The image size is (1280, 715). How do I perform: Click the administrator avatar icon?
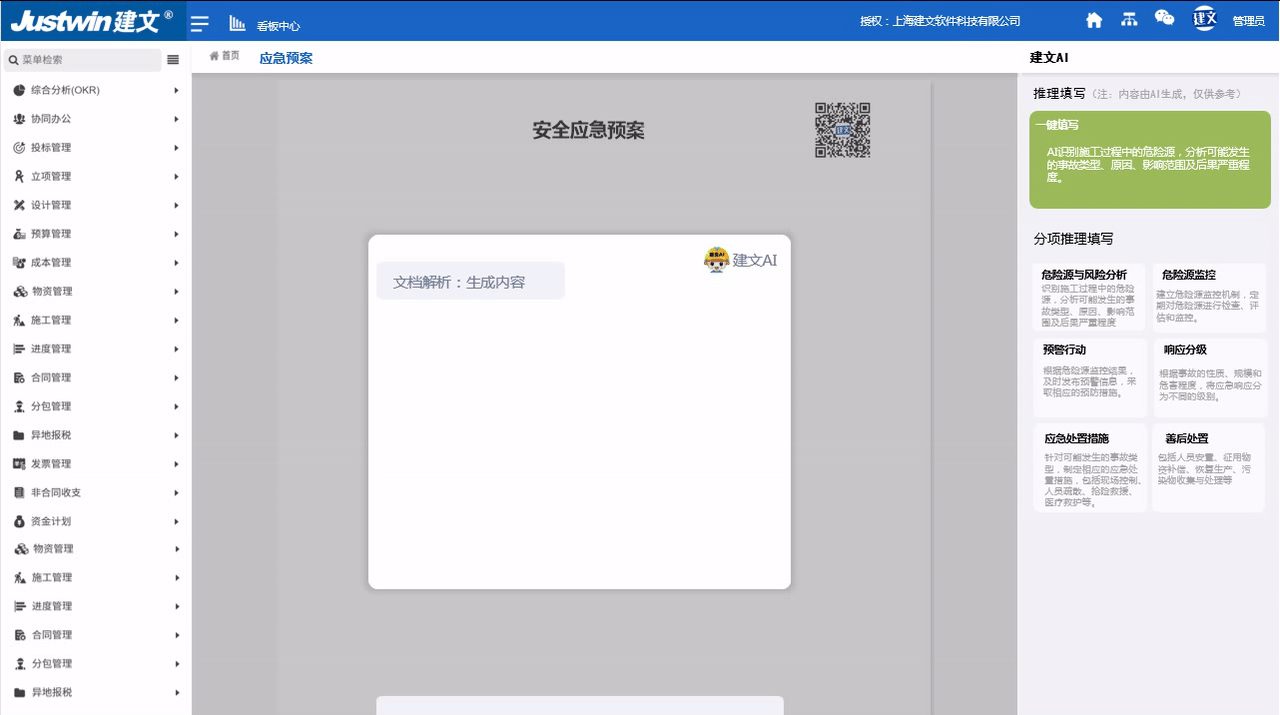1205,19
